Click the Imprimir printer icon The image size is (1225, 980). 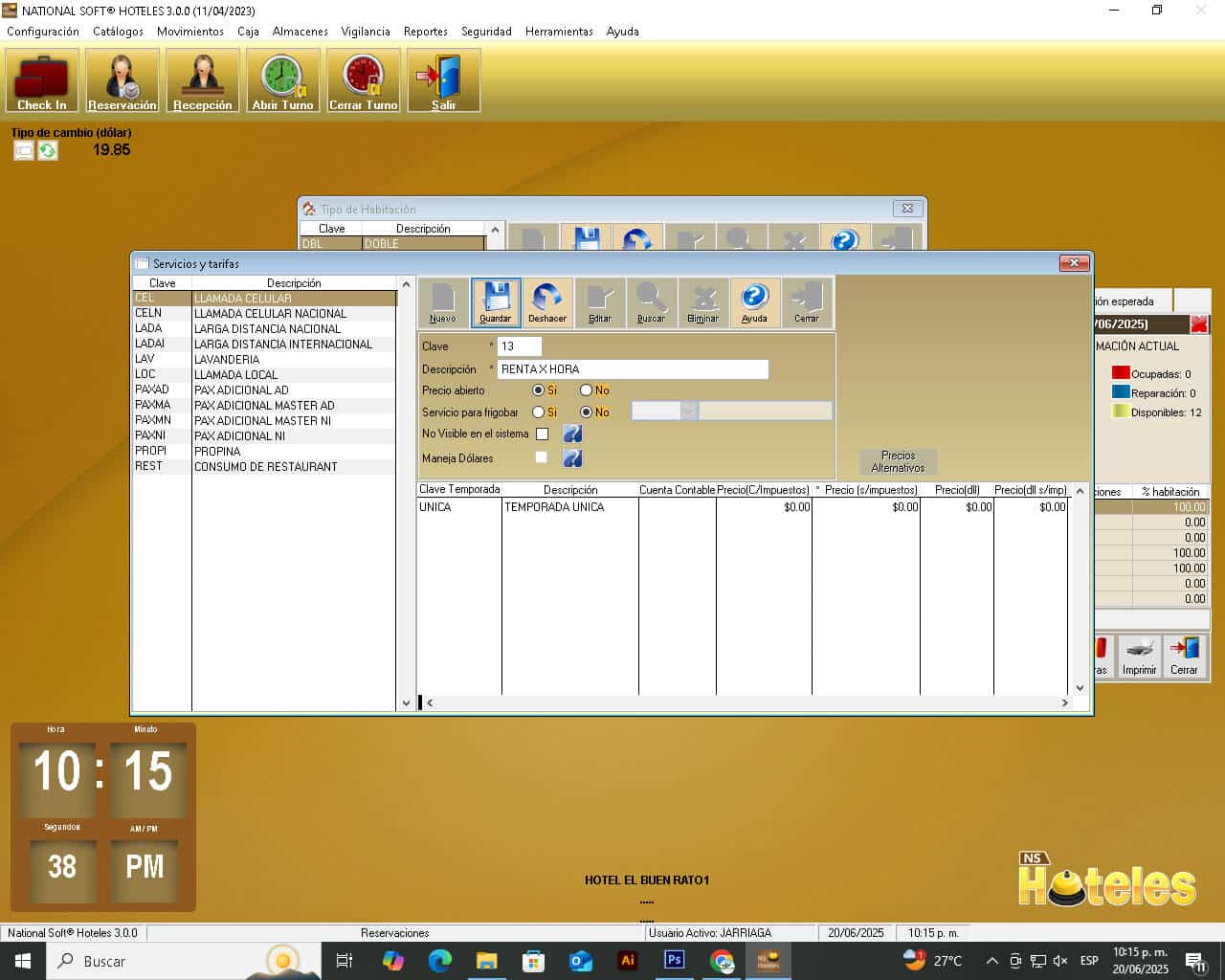coord(1139,657)
